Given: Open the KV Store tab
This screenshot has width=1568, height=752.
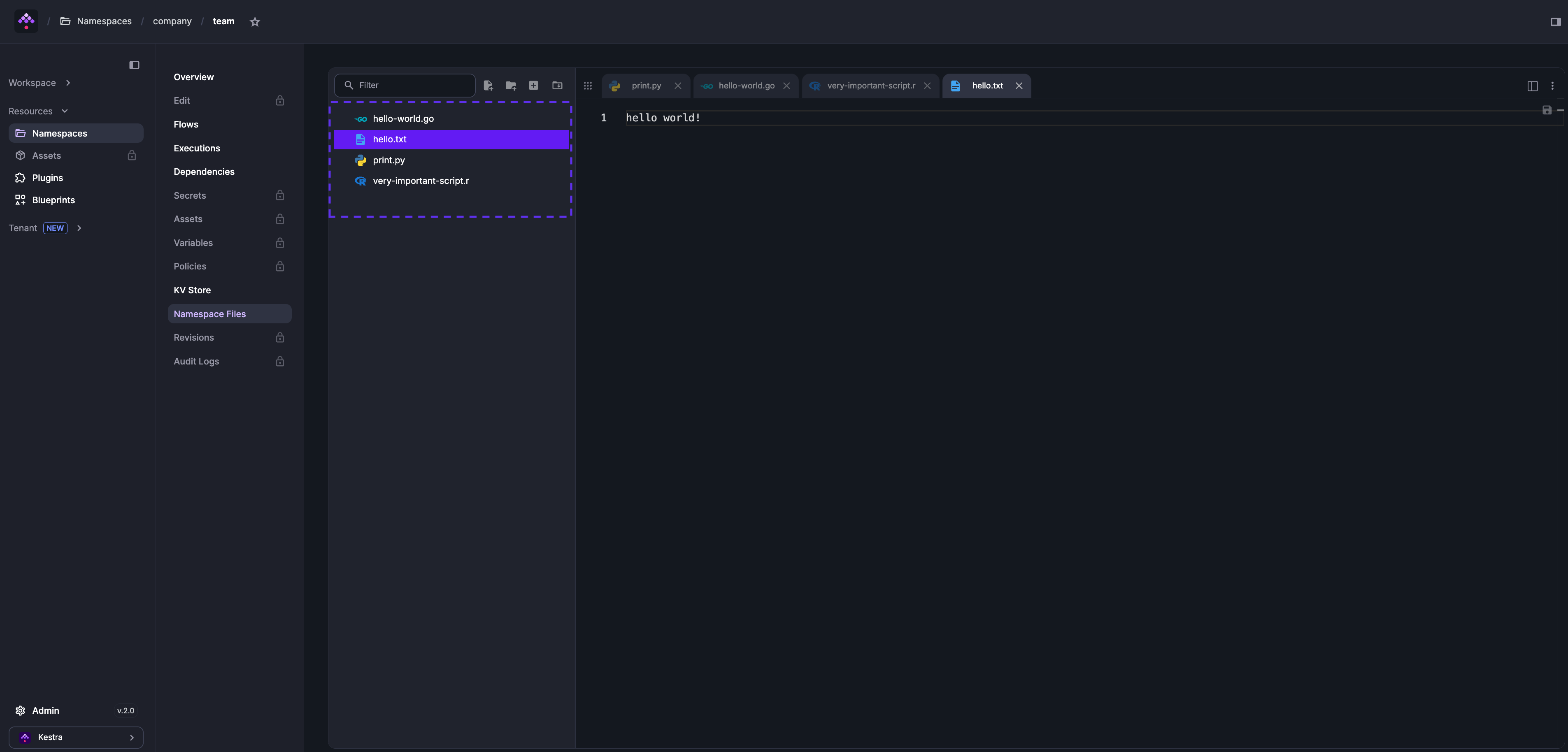Looking at the screenshot, I should tap(230, 290).
